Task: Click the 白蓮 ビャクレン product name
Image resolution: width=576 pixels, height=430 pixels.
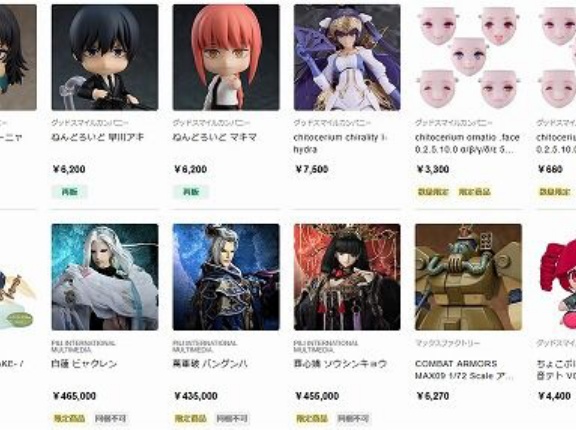Action: coord(84,364)
